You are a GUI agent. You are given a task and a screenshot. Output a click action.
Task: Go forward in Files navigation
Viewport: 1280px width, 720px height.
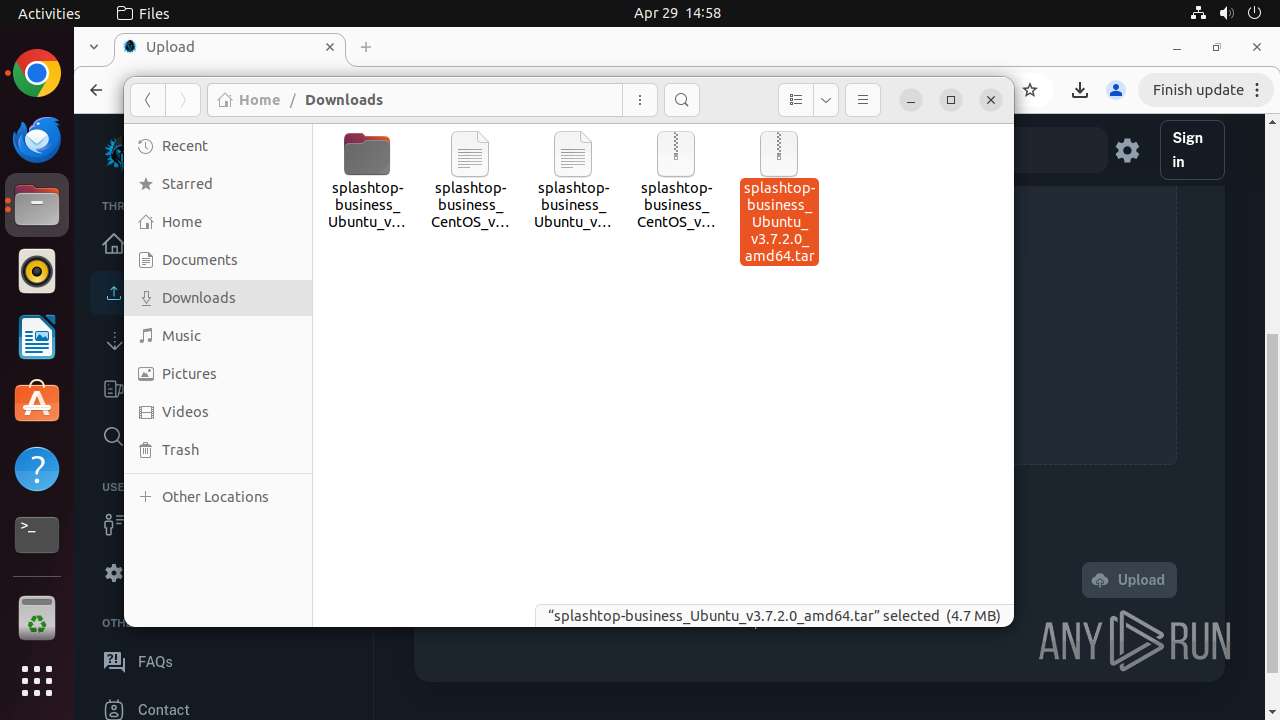point(182,100)
